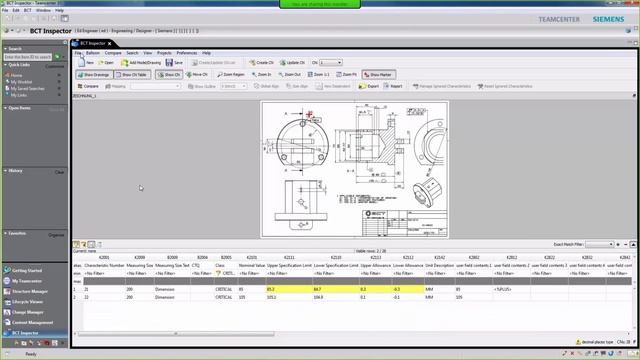
Task: Collapse the History section
Action: pos(6,171)
